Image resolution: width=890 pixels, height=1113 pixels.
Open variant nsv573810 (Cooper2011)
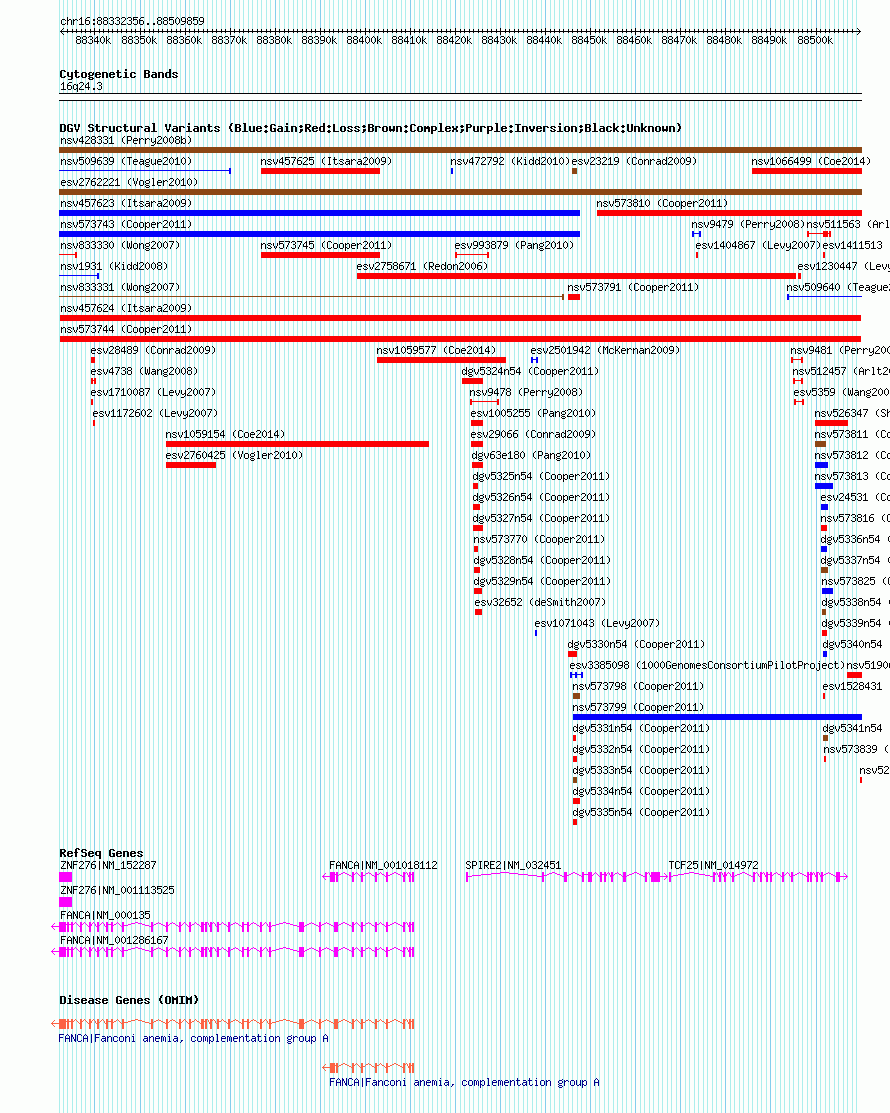[x=662, y=204]
